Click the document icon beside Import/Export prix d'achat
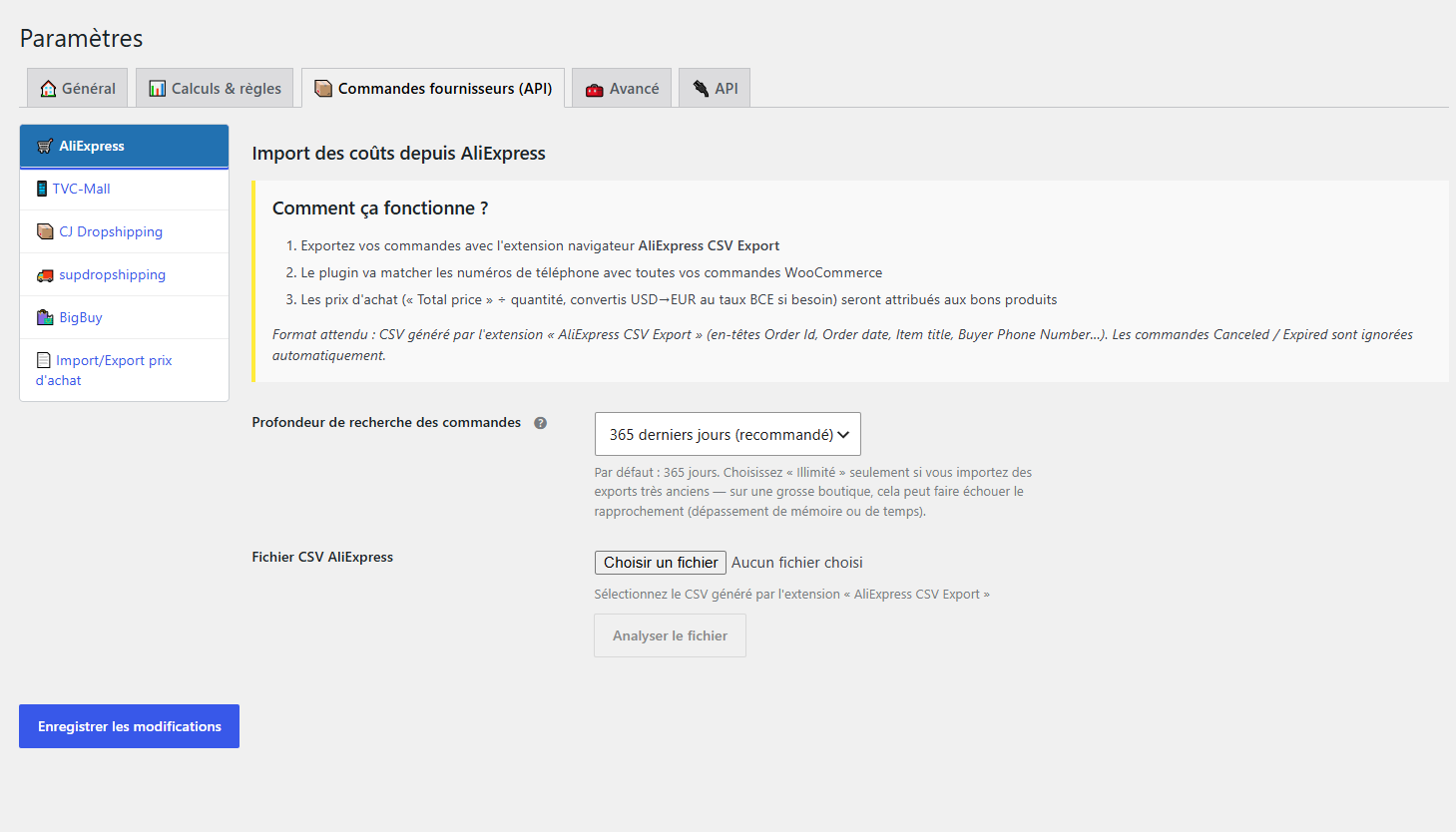The width and height of the screenshot is (1456, 832). (x=44, y=360)
